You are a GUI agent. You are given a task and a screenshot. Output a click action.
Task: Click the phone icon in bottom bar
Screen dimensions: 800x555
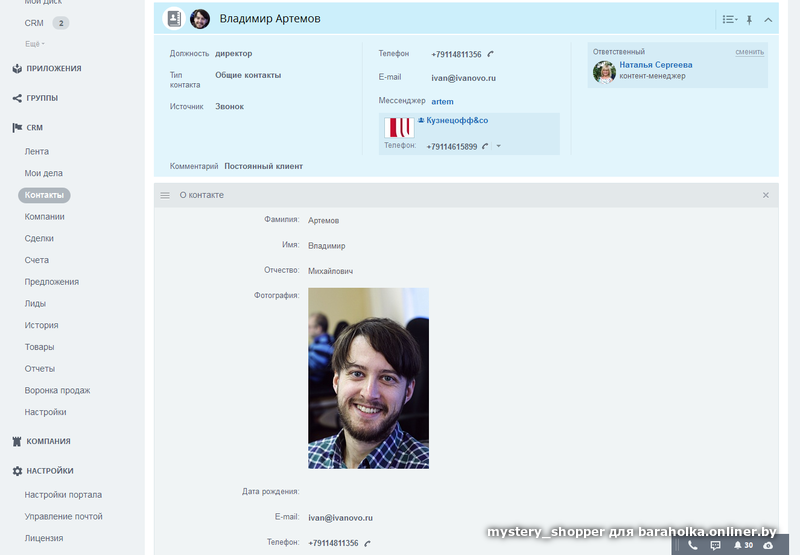692,545
